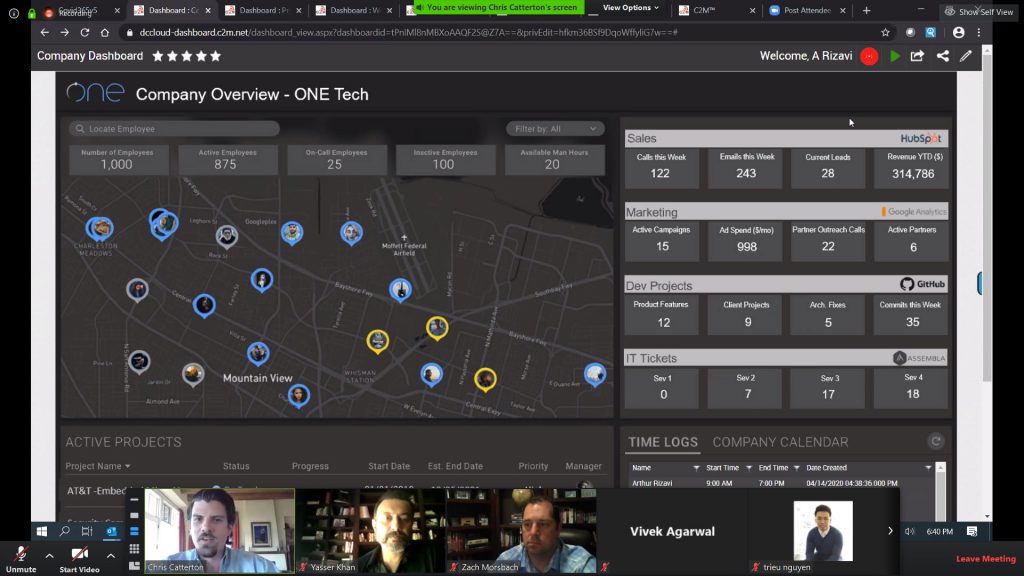
Task: Show next participants in video strip
Action: [889, 531]
